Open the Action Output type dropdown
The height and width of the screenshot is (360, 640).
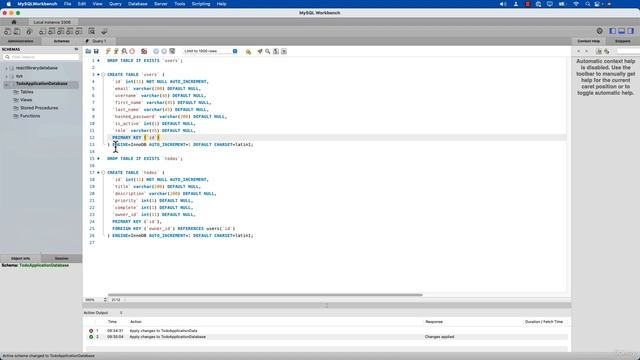pyautogui.click(x=103, y=313)
